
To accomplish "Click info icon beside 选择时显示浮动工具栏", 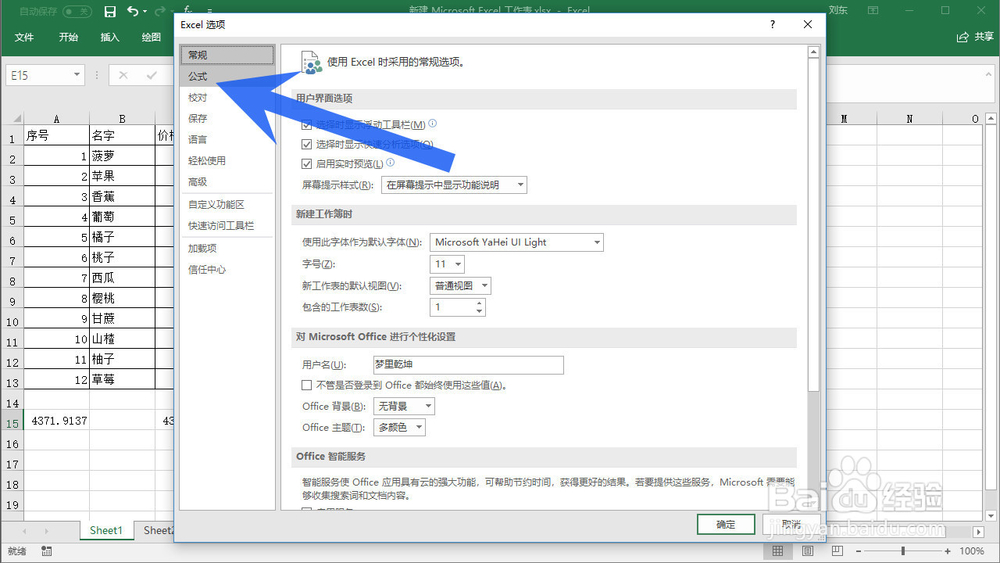I will (x=432, y=123).
